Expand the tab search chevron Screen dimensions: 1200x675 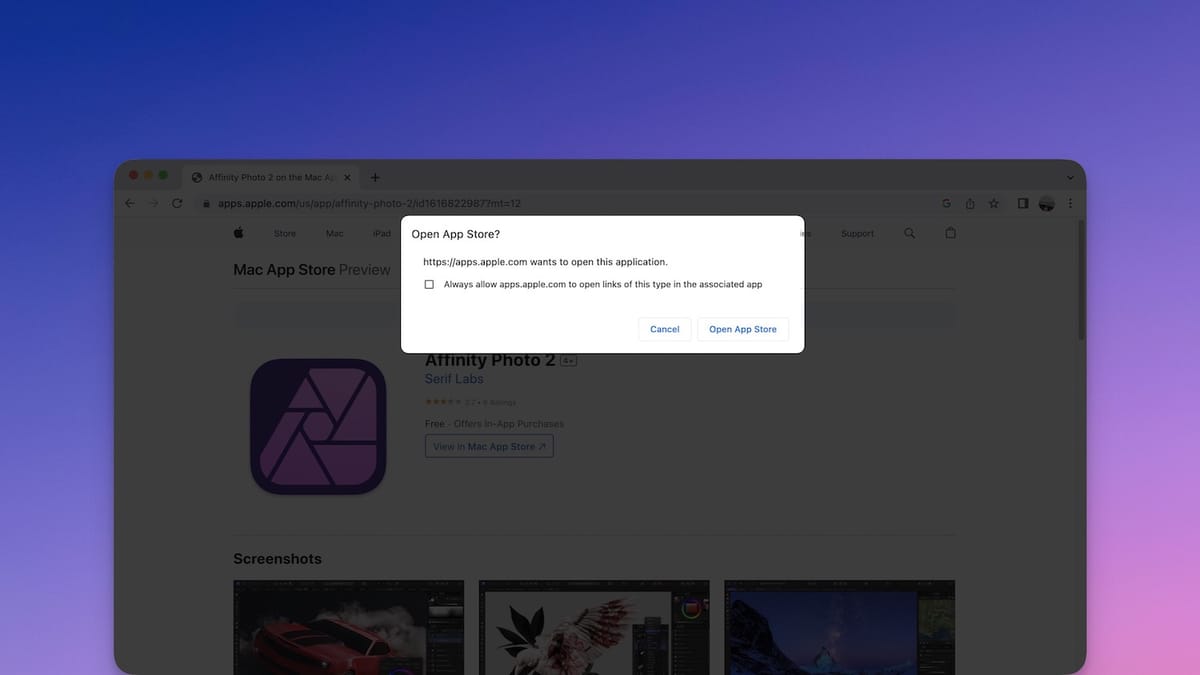pyautogui.click(x=1070, y=177)
